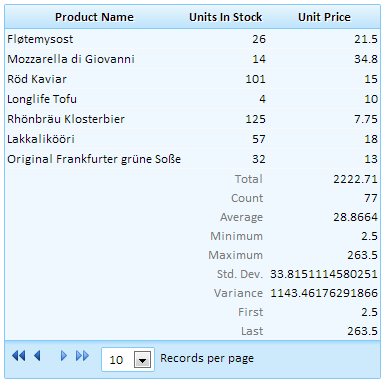Click the Total summary value 2222.71
This screenshot has width=386, height=386.
[x=355, y=179]
